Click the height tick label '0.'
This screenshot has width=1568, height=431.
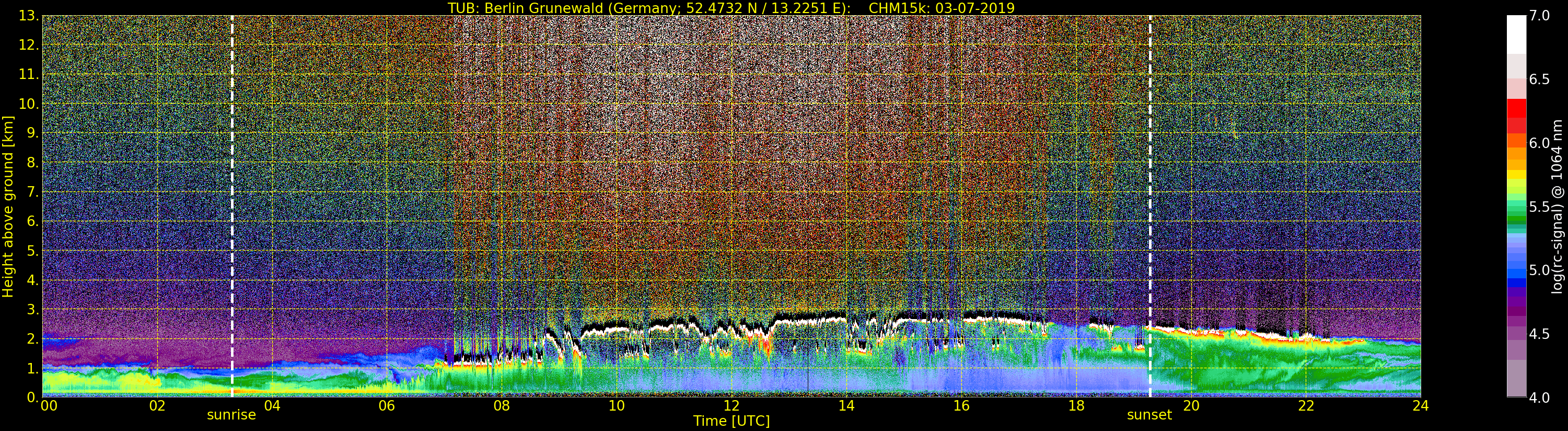tap(32, 397)
